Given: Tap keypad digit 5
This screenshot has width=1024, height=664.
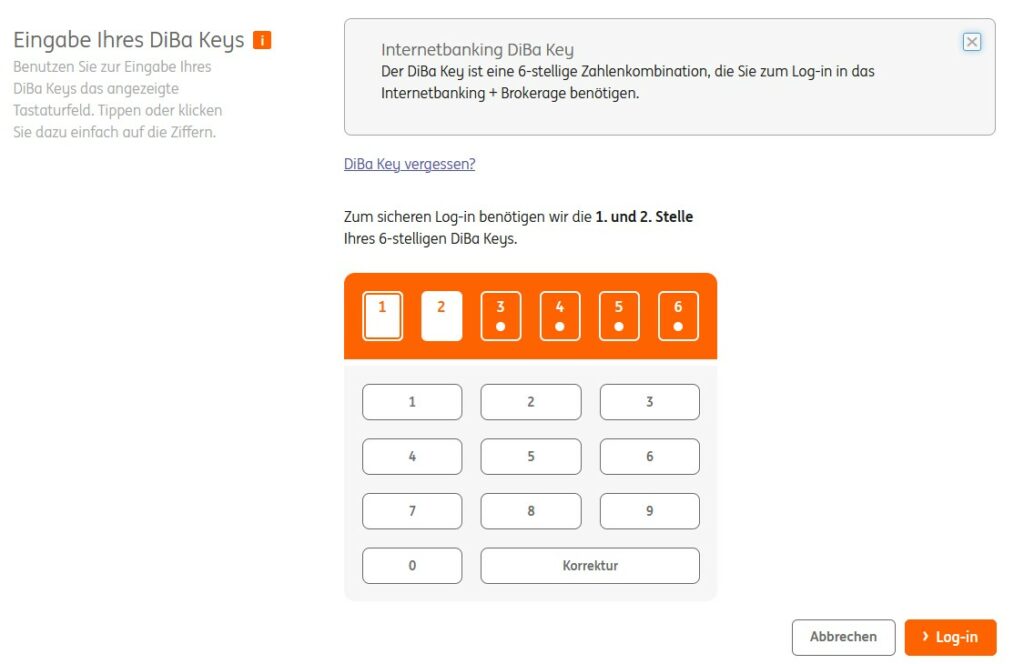Looking at the screenshot, I should tap(531, 456).
